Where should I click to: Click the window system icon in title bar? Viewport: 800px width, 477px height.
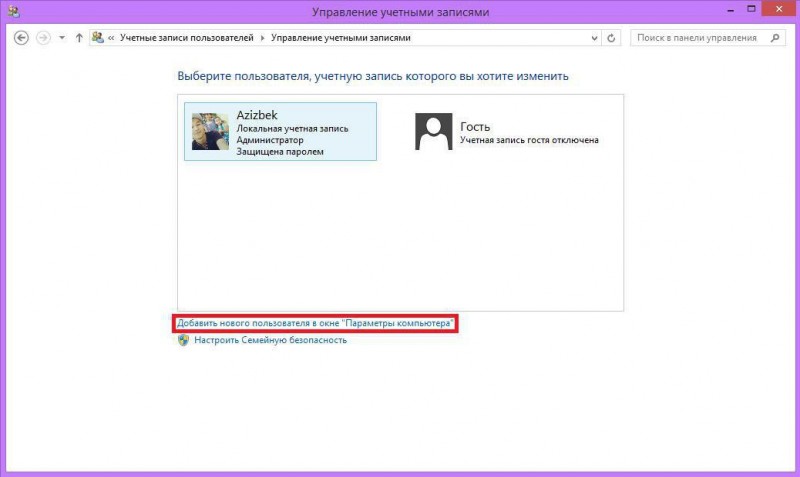click(x=13, y=11)
